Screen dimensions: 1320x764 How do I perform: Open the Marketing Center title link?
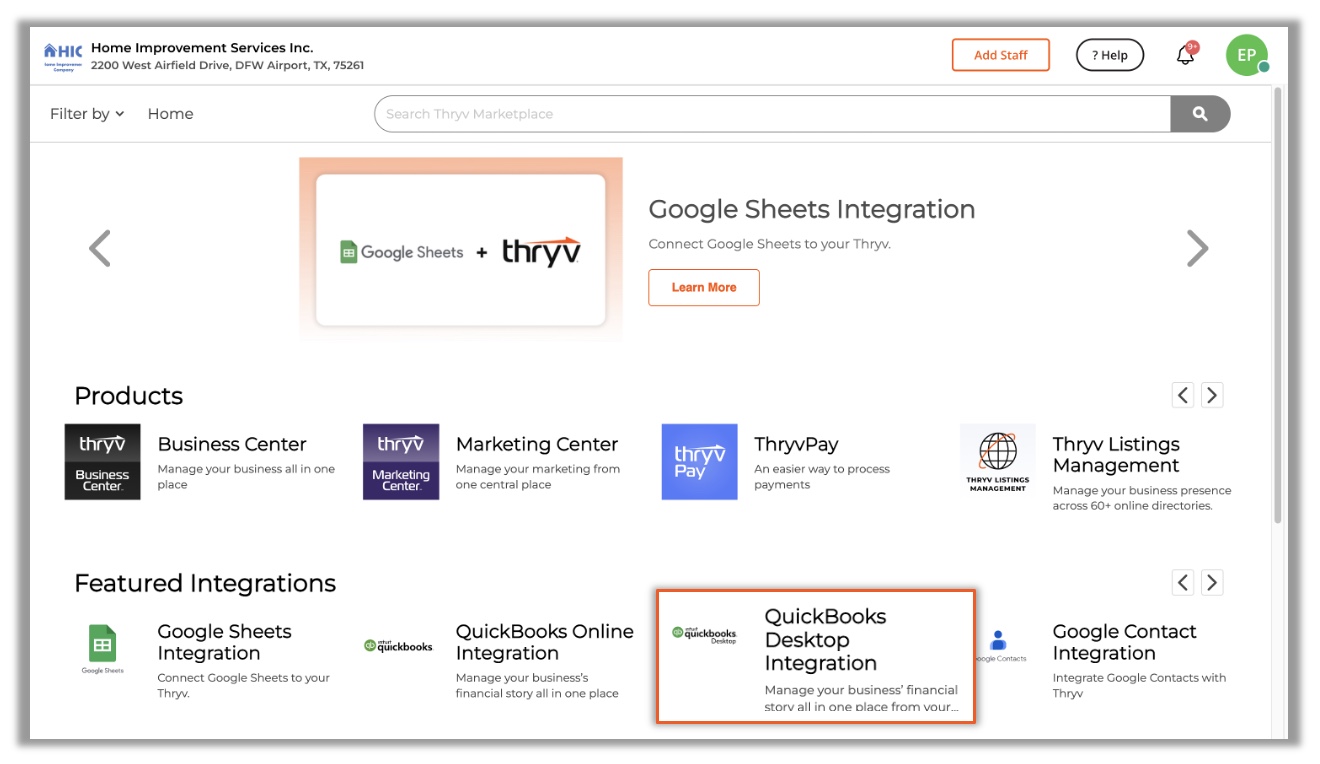[537, 444]
